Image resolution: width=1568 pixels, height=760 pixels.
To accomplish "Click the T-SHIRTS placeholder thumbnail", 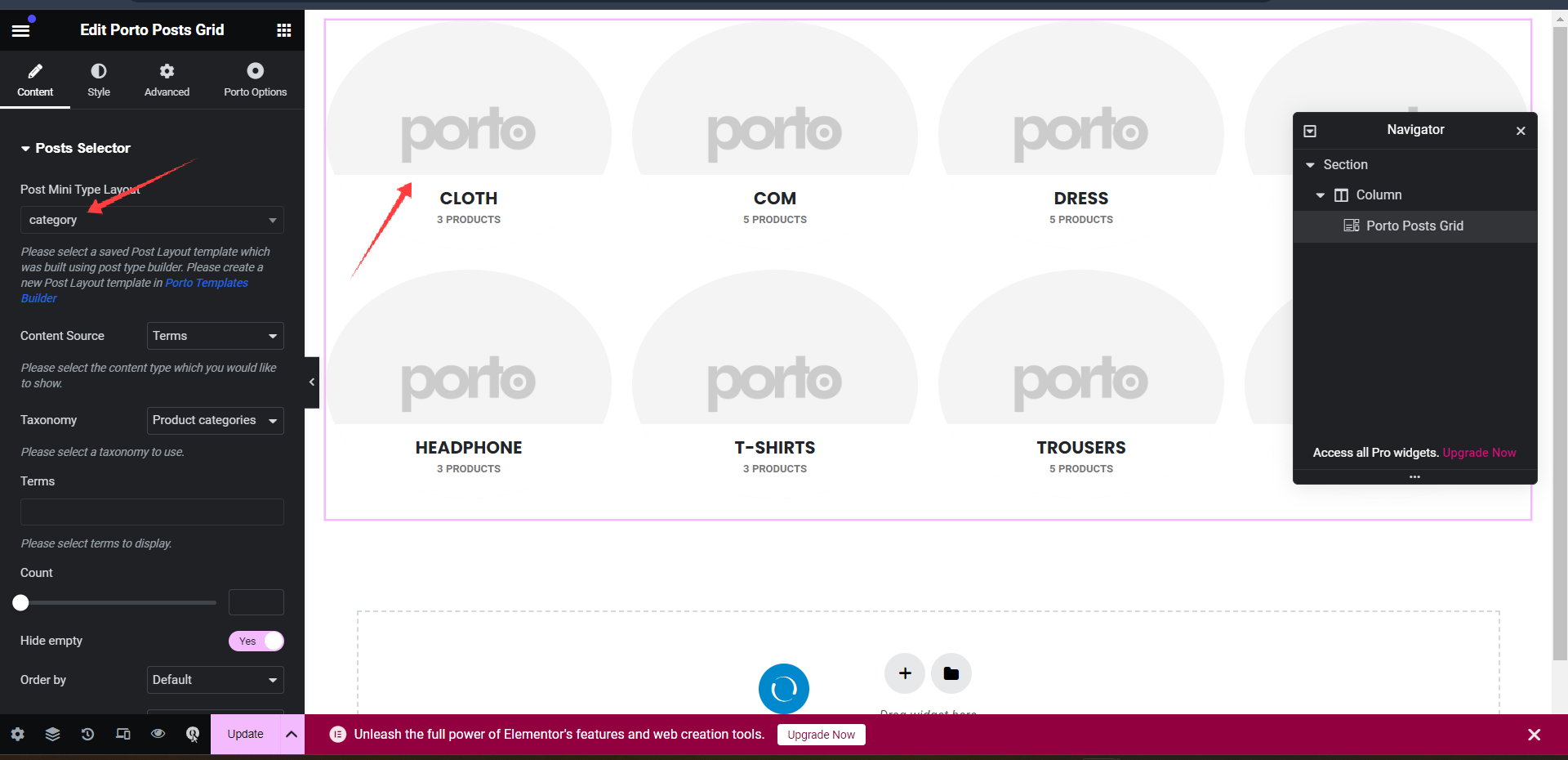I will [775, 347].
